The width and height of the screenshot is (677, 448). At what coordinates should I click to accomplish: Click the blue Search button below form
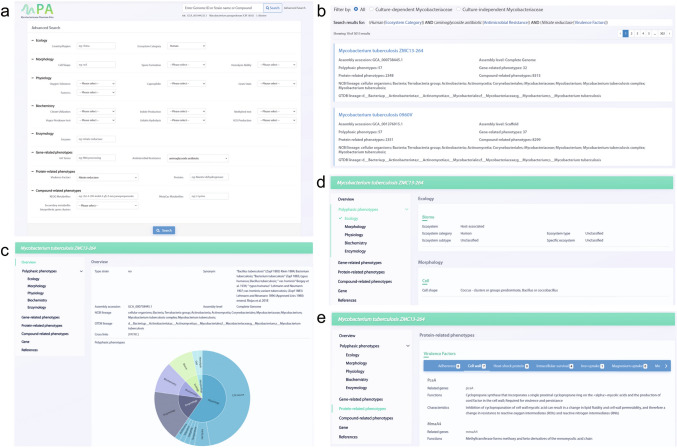165,230
